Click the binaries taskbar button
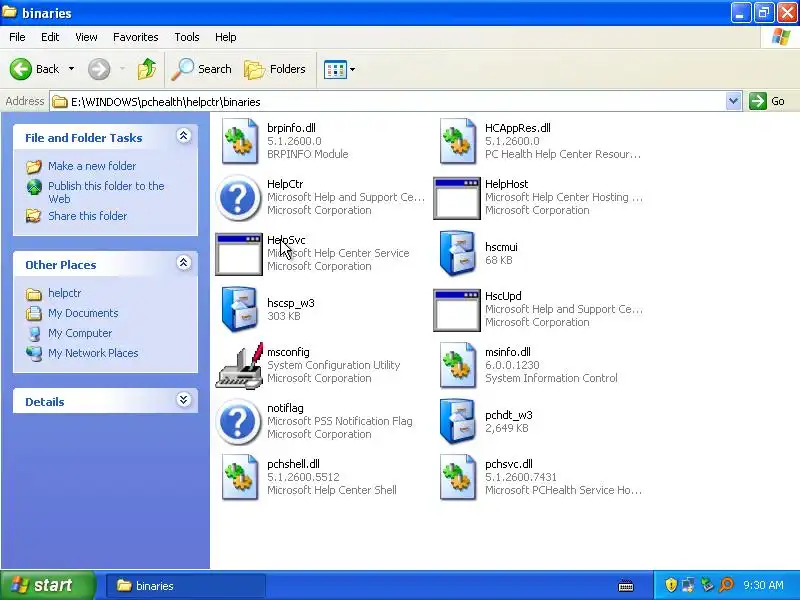 click(185, 586)
